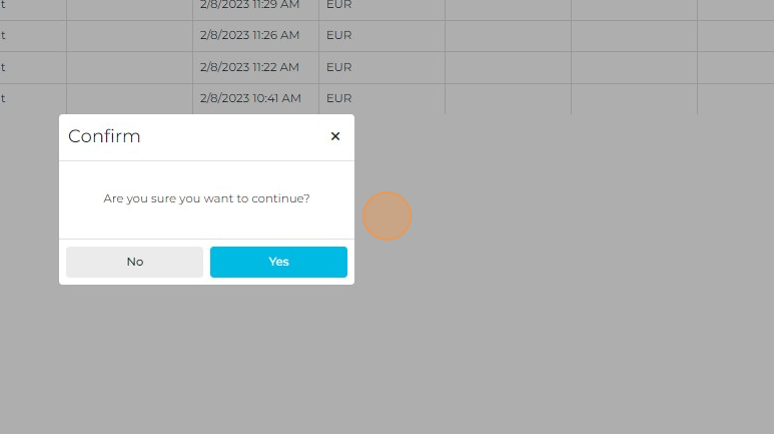Click empty cell right of EUR, 11:26 AM row
This screenshot has height=434, width=774.
coord(508,35)
